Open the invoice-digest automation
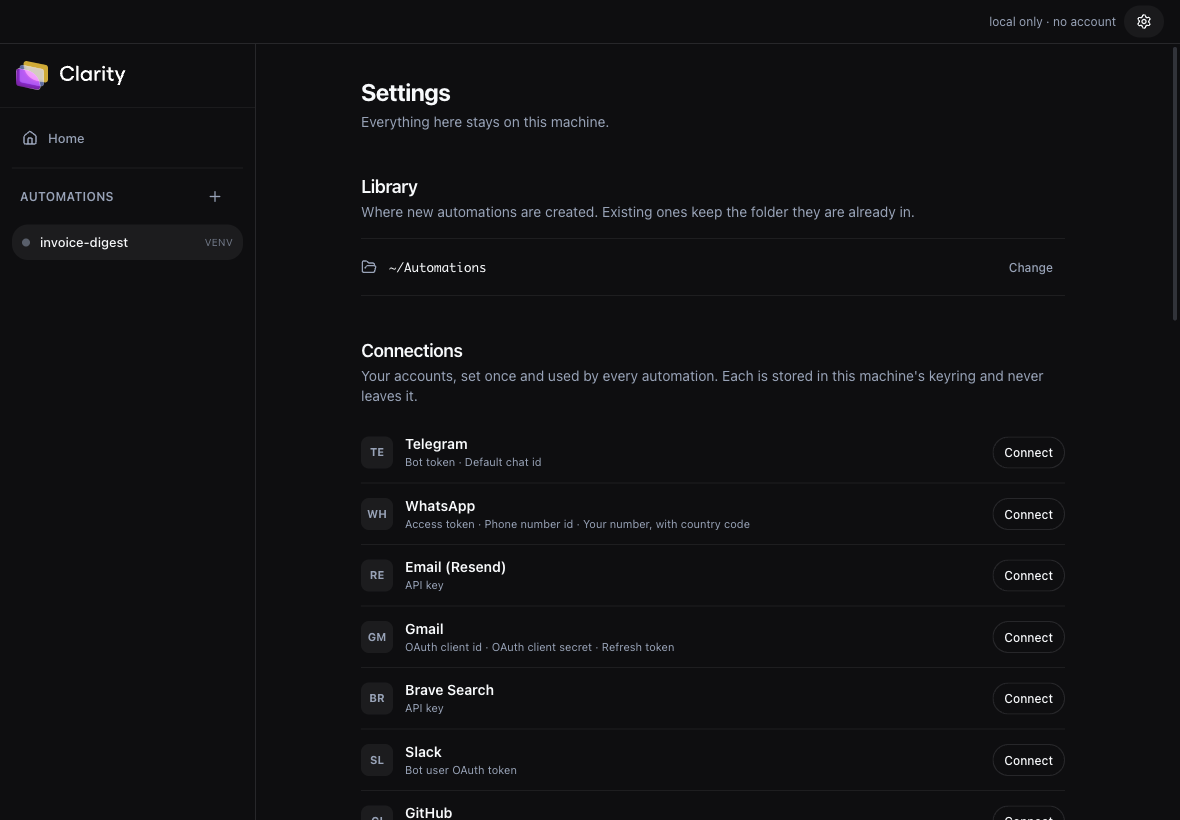The height and width of the screenshot is (820, 1180). 127,242
